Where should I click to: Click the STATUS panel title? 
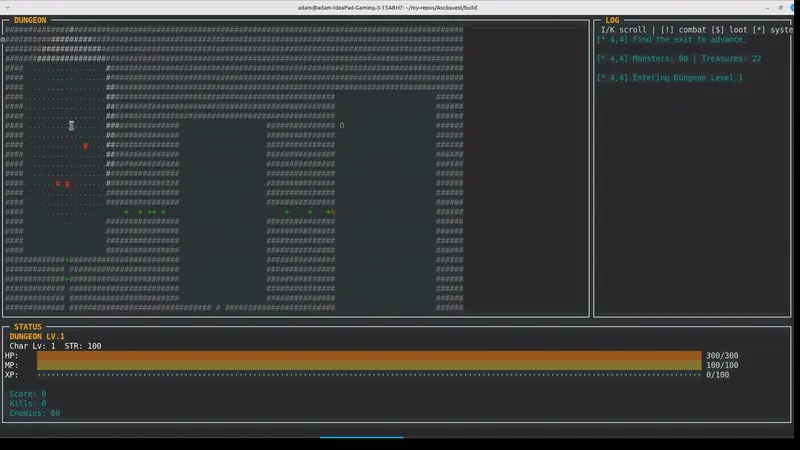(28, 327)
